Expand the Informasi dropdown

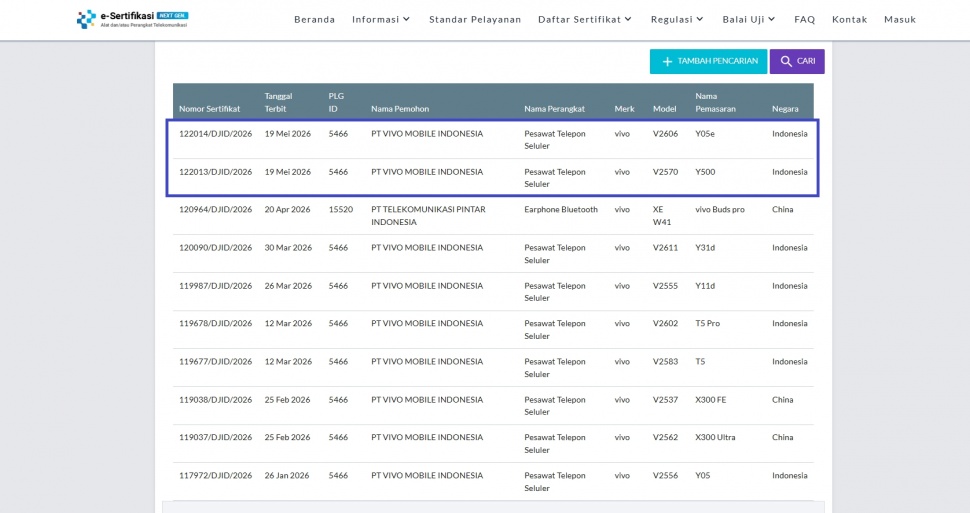tap(381, 19)
